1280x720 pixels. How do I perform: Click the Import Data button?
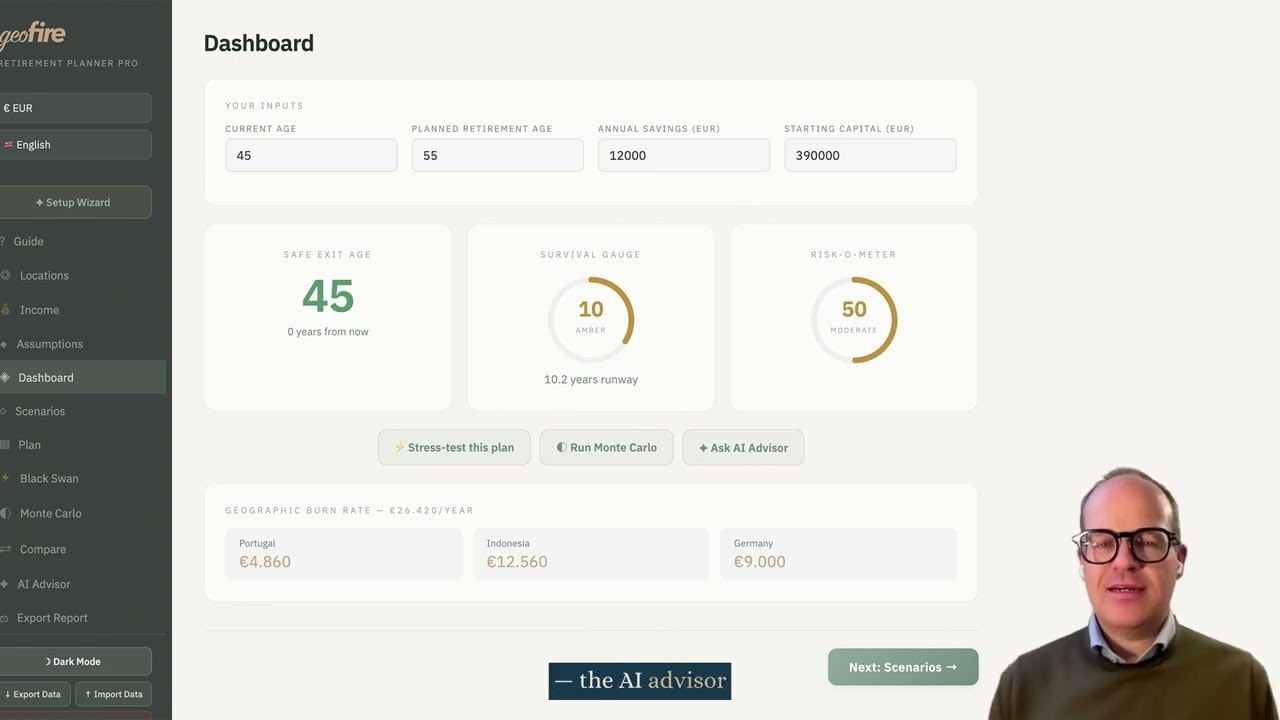114,694
